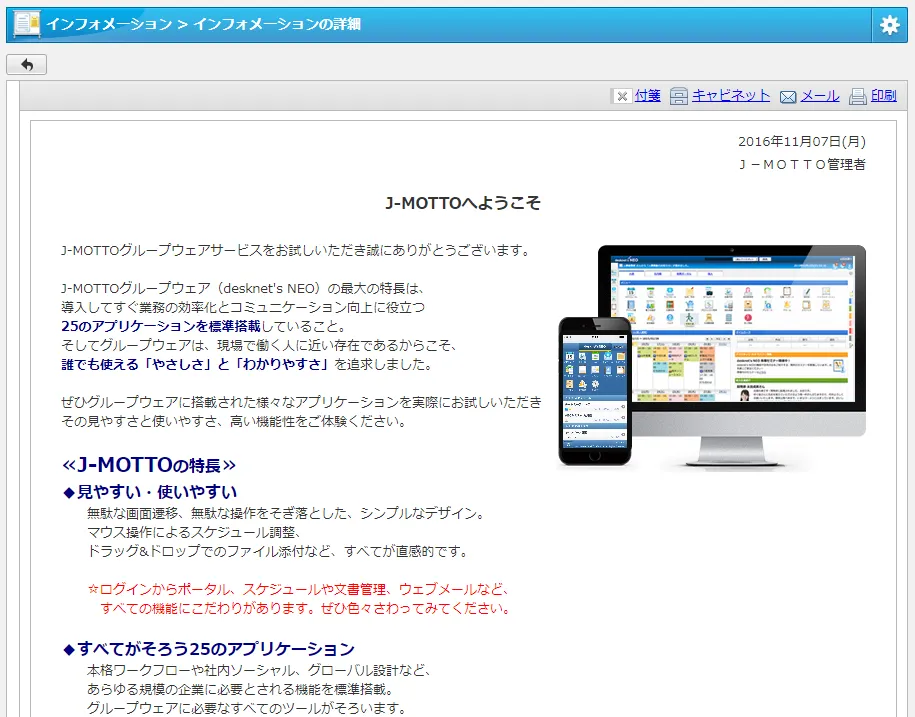Click the ≪J-MOTTOの特長≫ heading
The height and width of the screenshot is (717, 915).
[148, 465]
